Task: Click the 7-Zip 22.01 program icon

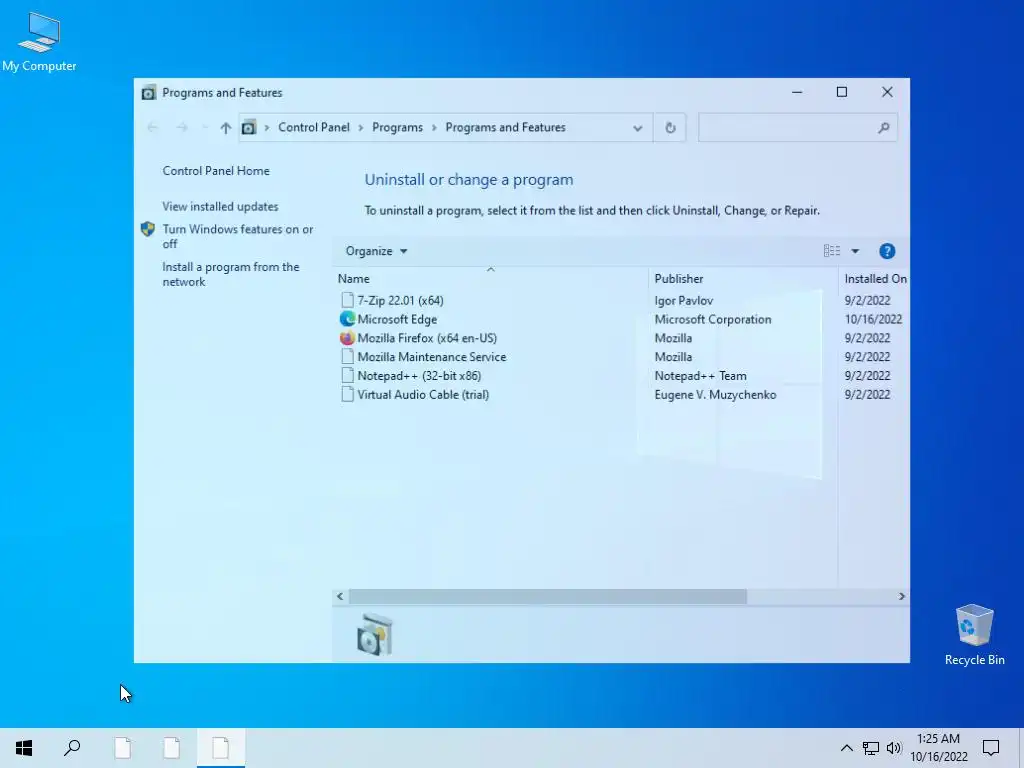Action: [347, 300]
